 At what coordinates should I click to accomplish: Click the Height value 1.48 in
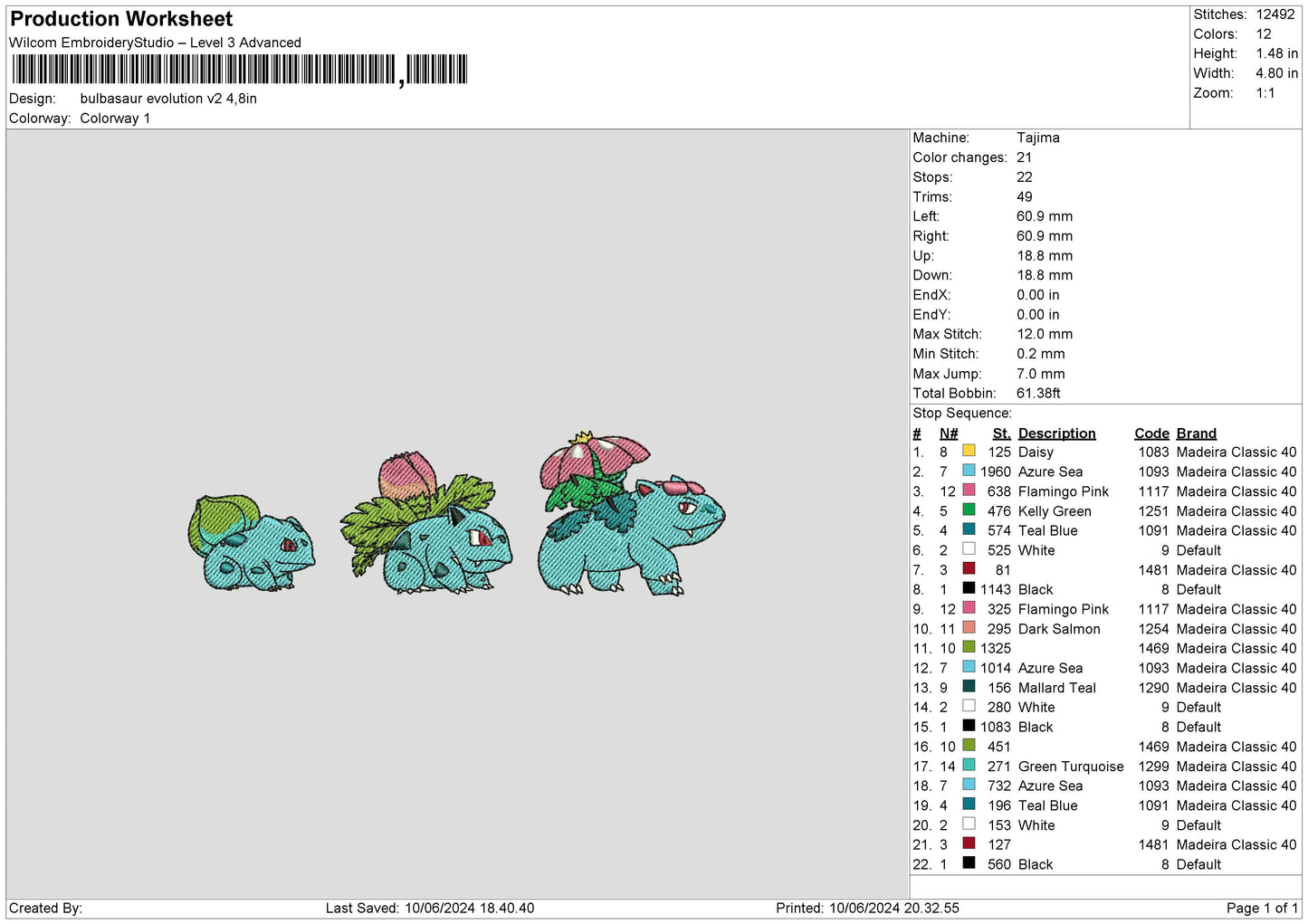[x=1276, y=54]
